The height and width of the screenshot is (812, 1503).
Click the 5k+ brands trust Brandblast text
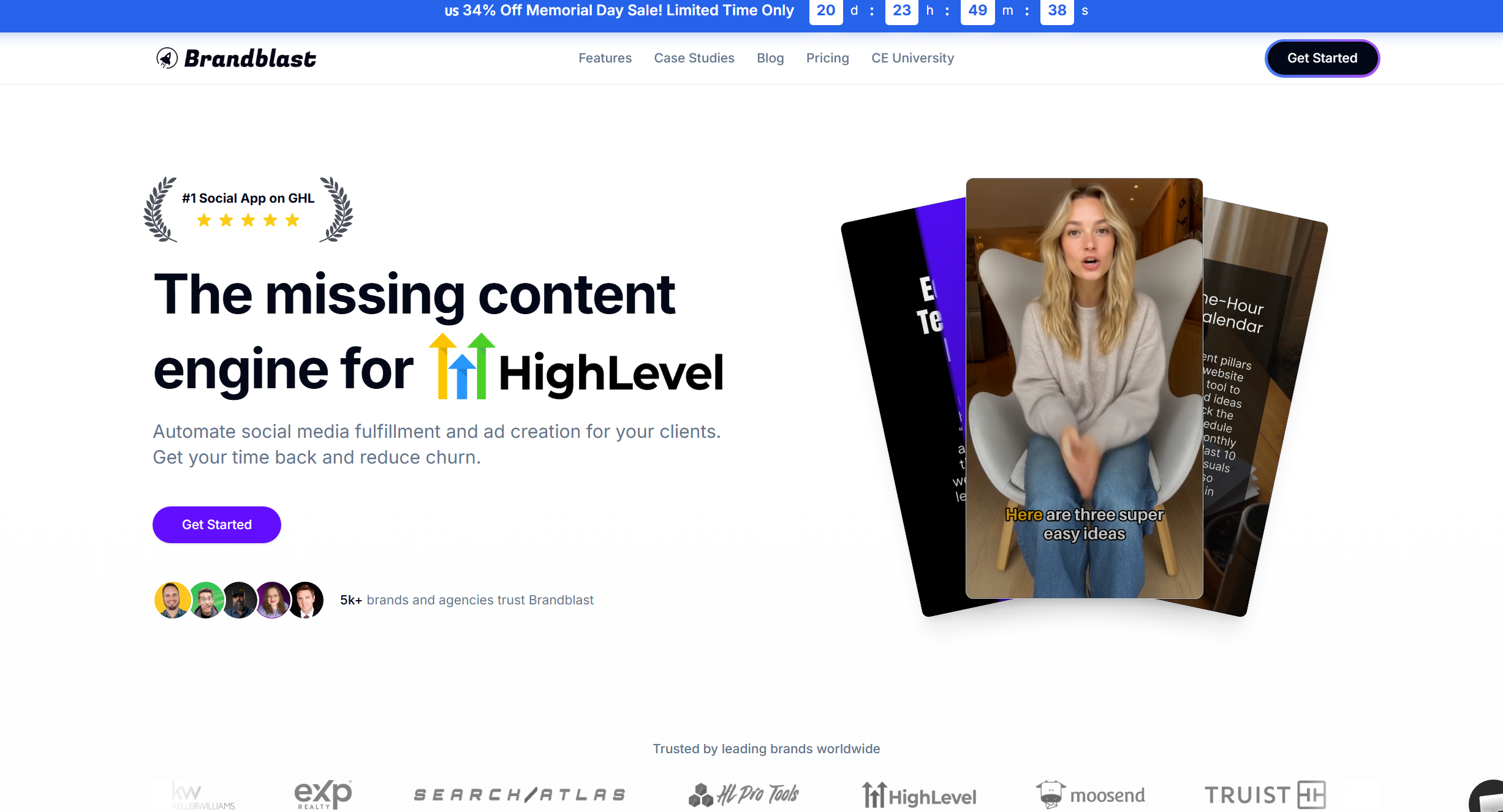pyautogui.click(x=467, y=600)
